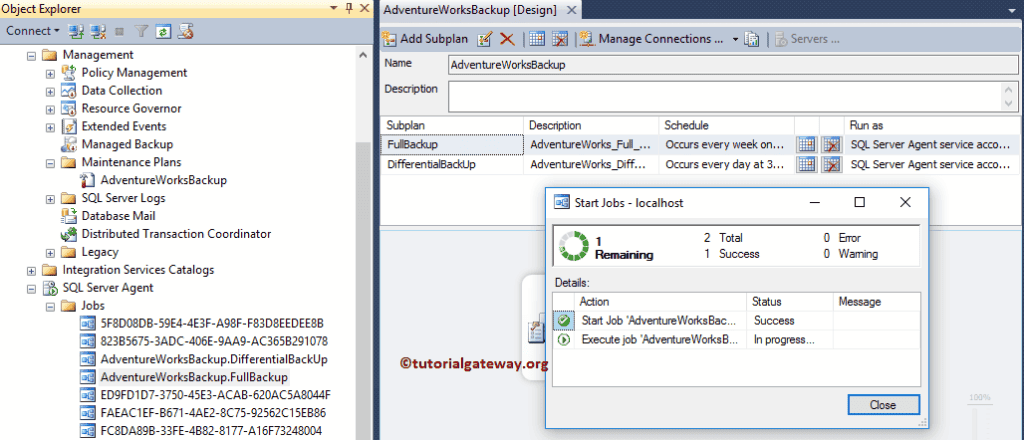The image size is (1024, 440).
Task: Click Add Subplan toolbar button
Action: click(x=425, y=39)
